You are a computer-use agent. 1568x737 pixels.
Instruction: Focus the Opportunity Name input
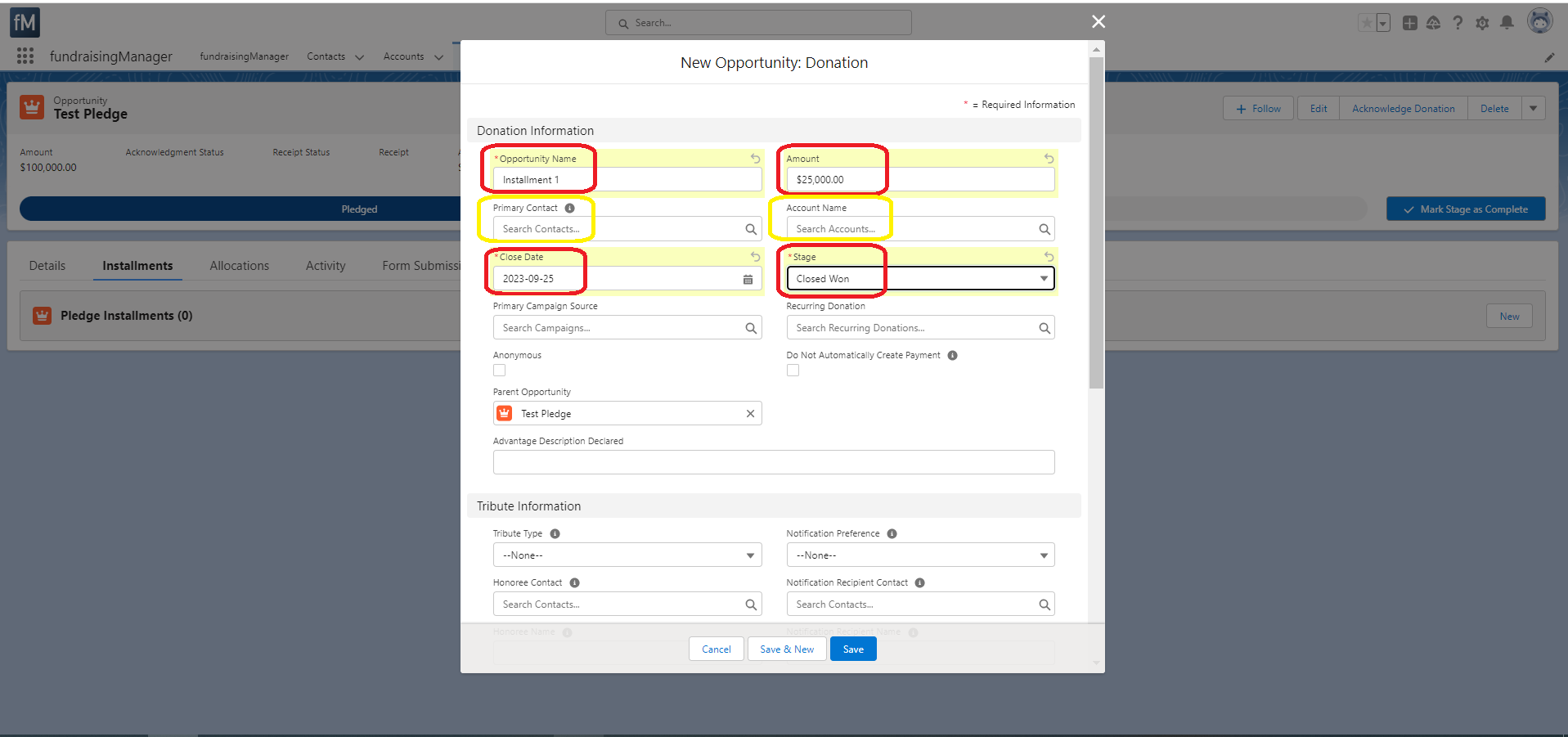click(x=627, y=179)
